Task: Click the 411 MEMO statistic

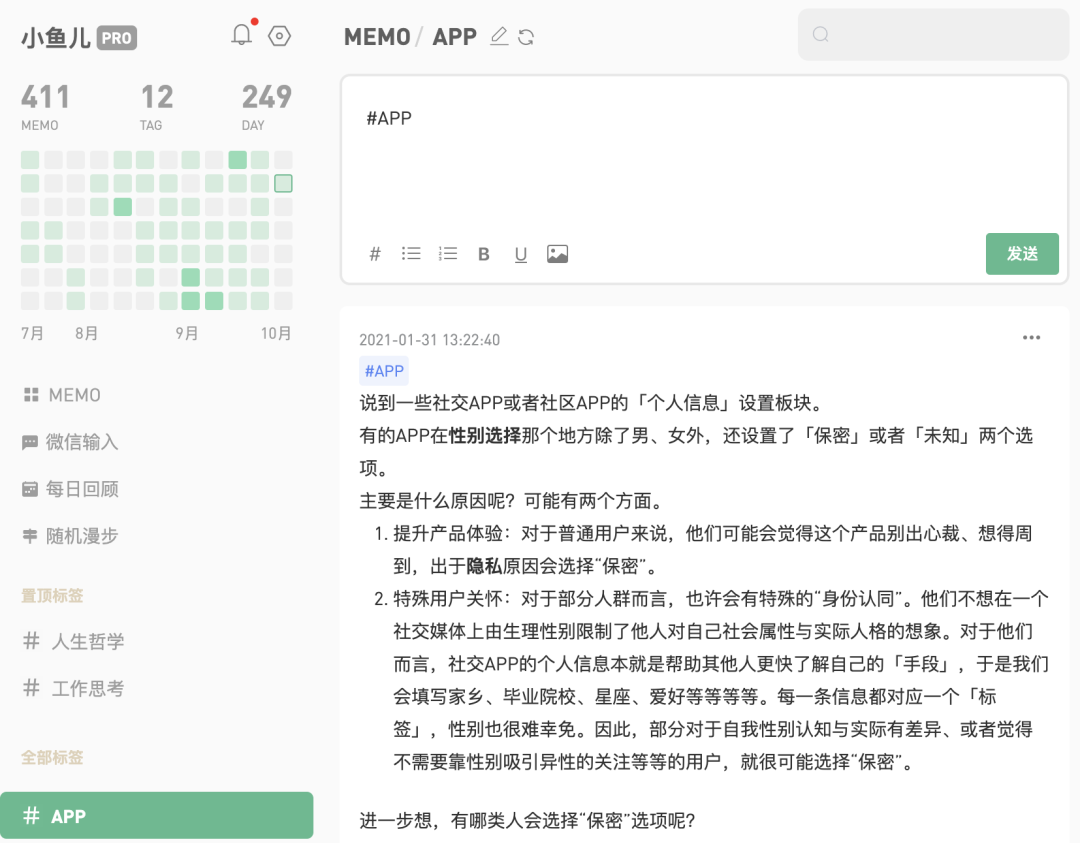Action: (x=45, y=107)
